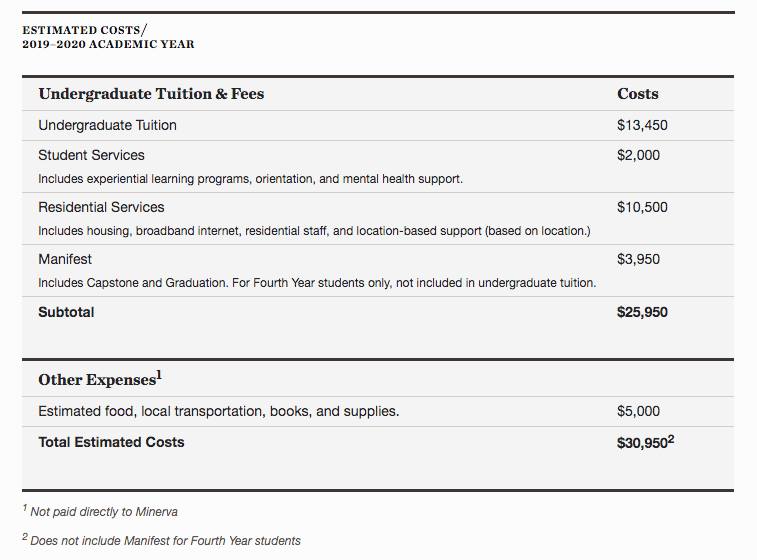Click the Estimated Costs 2019–2020 heading
757x560 pixels.
pyautogui.click(x=108, y=37)
